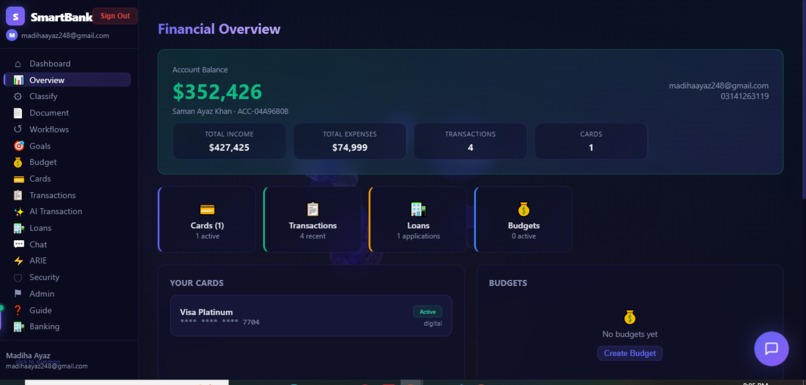Viewport: 806px width, 385px height.
Task: Click the page vertical scrollbar thumb
Action: pos(803,99)
